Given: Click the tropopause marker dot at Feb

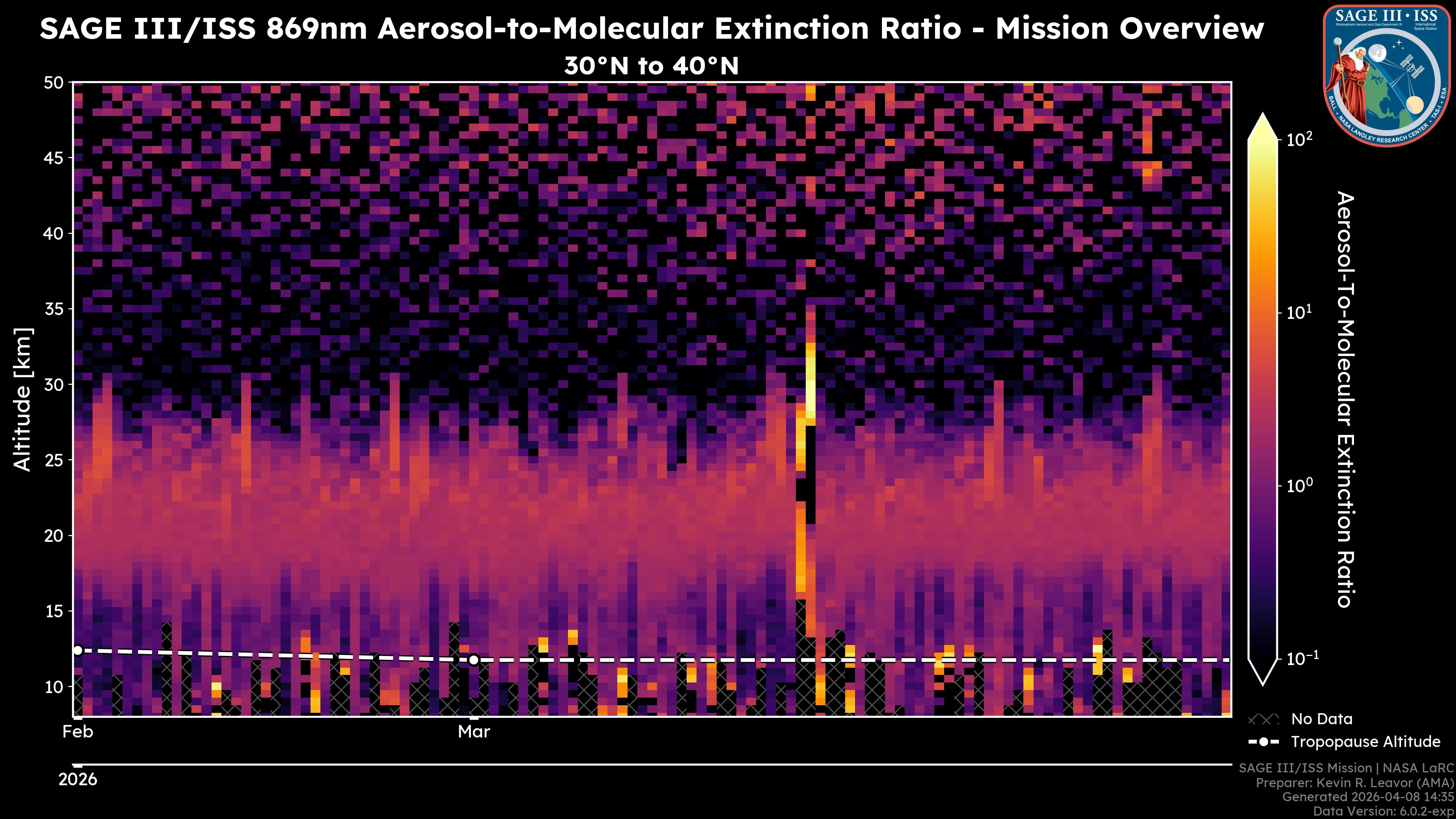Looking at the screenshot, I should pos(78,651).
